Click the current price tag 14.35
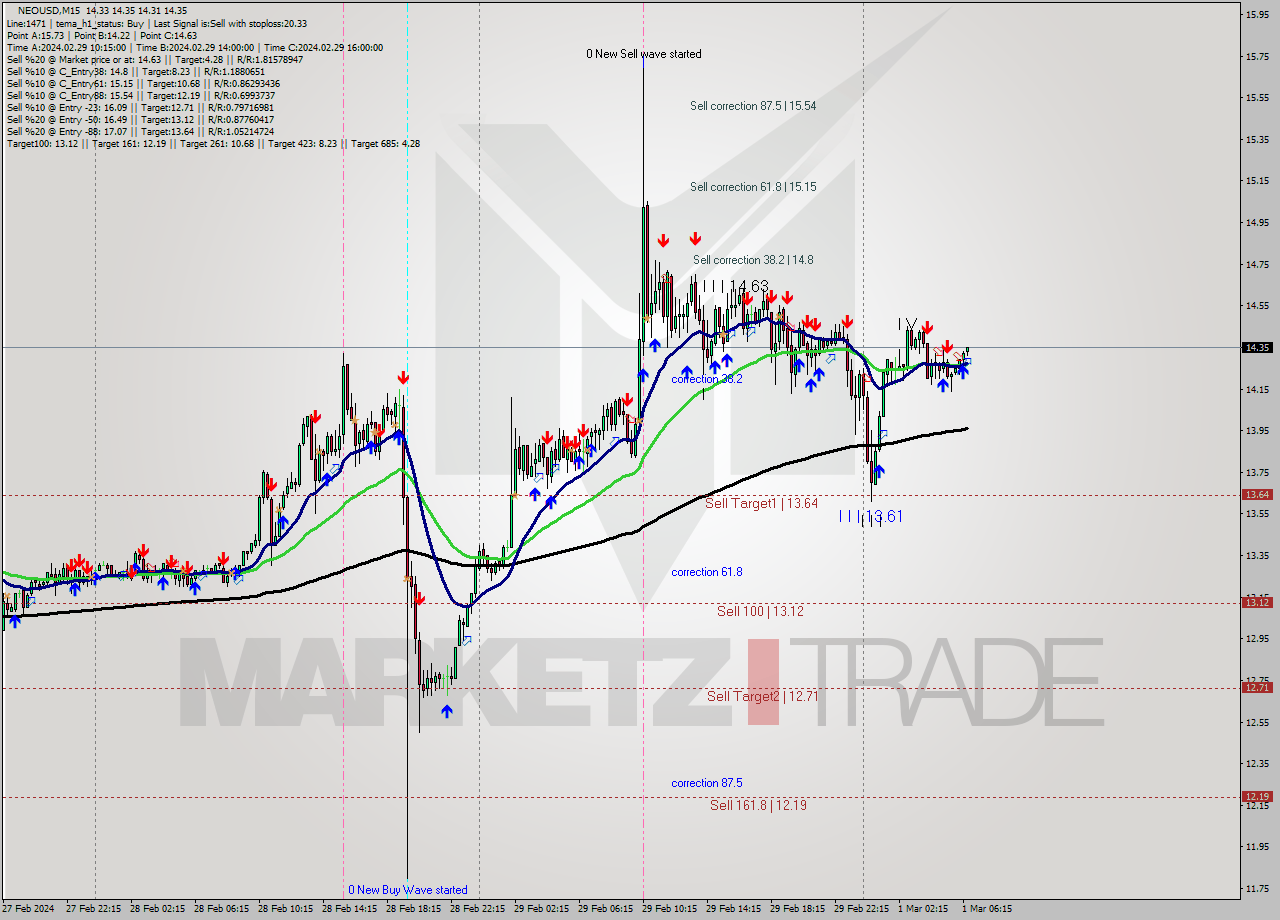This screenshot has height=920, width=1280. pyautogui.click(x=1257, y=347)
